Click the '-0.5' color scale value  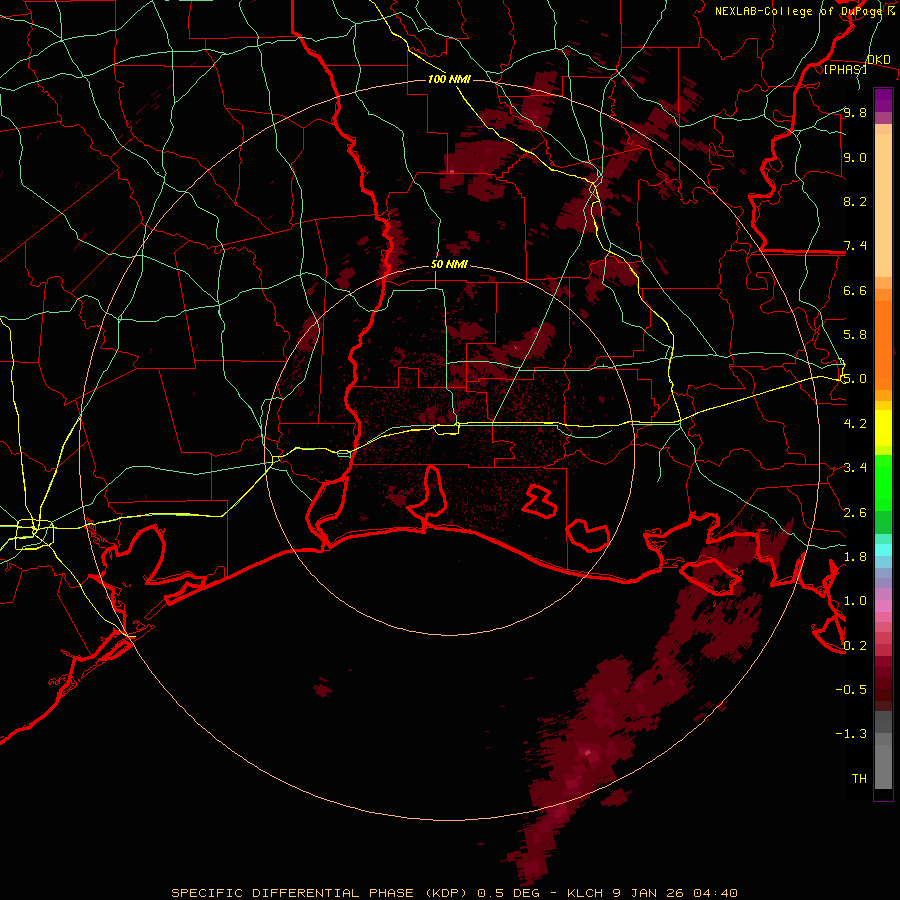coord(851,690)
